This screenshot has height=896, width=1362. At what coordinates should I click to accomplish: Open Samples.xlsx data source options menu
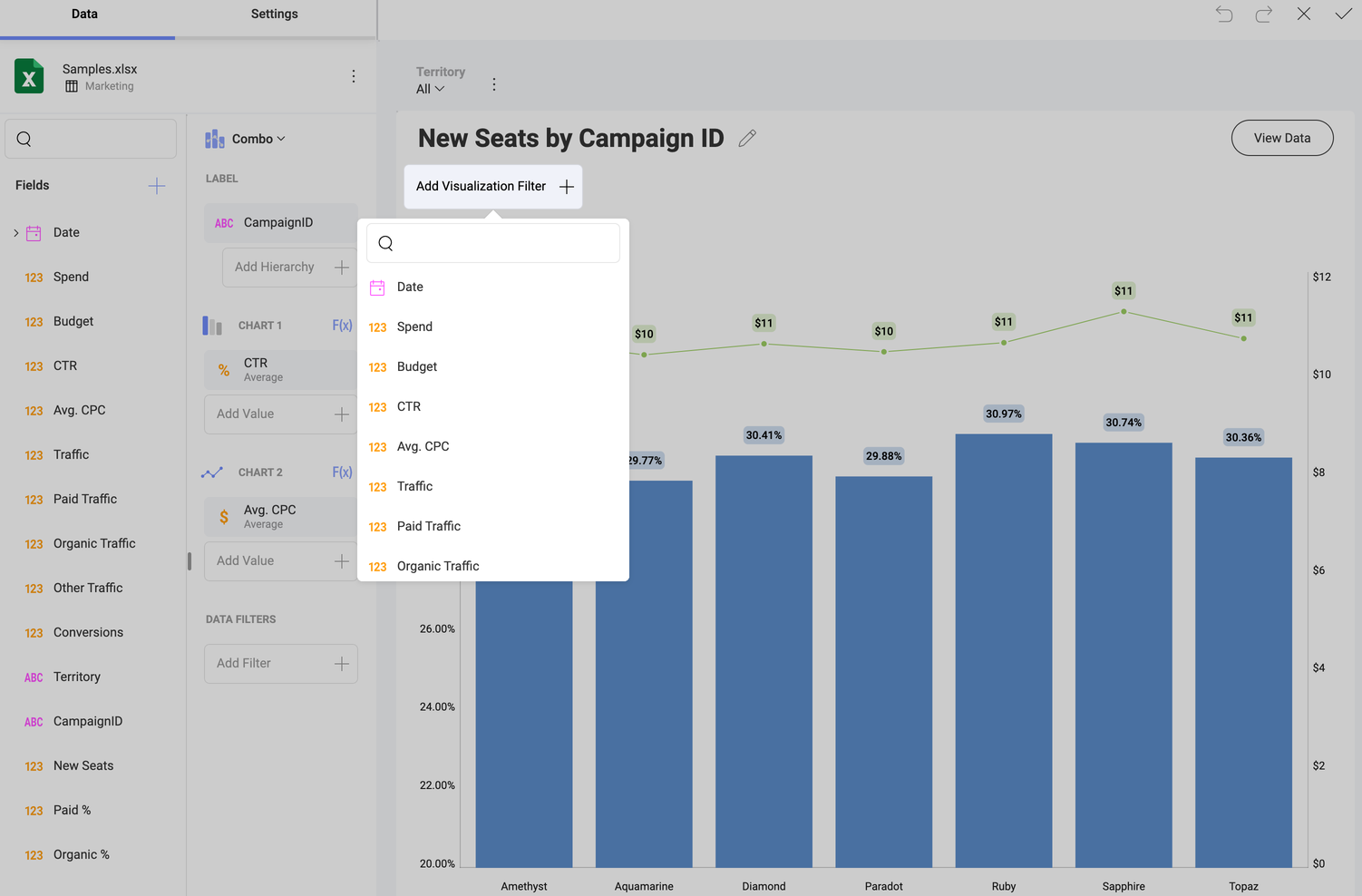click(354, 76)
